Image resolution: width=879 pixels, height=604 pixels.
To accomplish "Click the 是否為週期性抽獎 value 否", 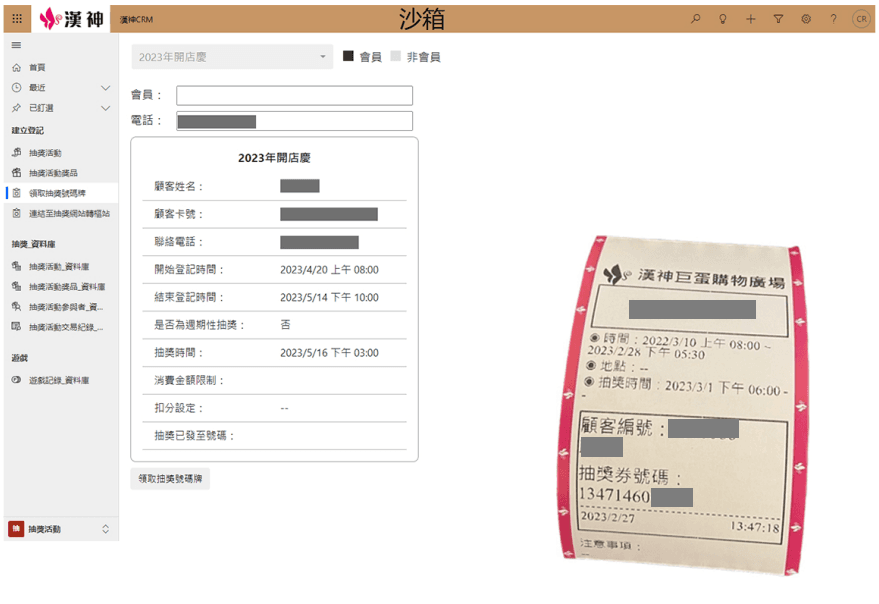I will [x=285, y=325].
